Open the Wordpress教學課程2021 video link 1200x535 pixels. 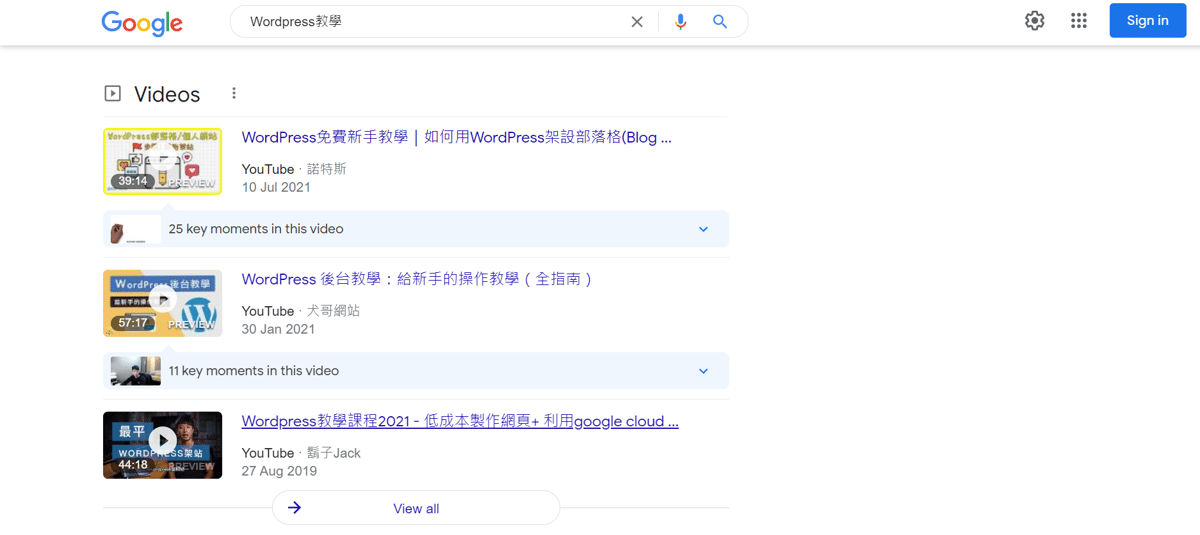(x=460, y=422)
